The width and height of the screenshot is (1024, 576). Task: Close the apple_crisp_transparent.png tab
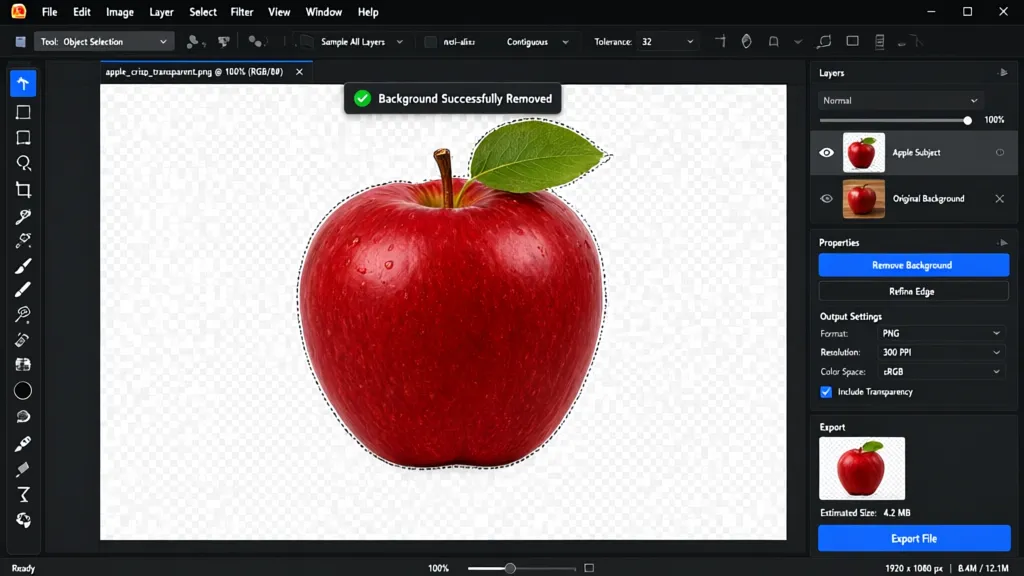(x=299, y=72)
